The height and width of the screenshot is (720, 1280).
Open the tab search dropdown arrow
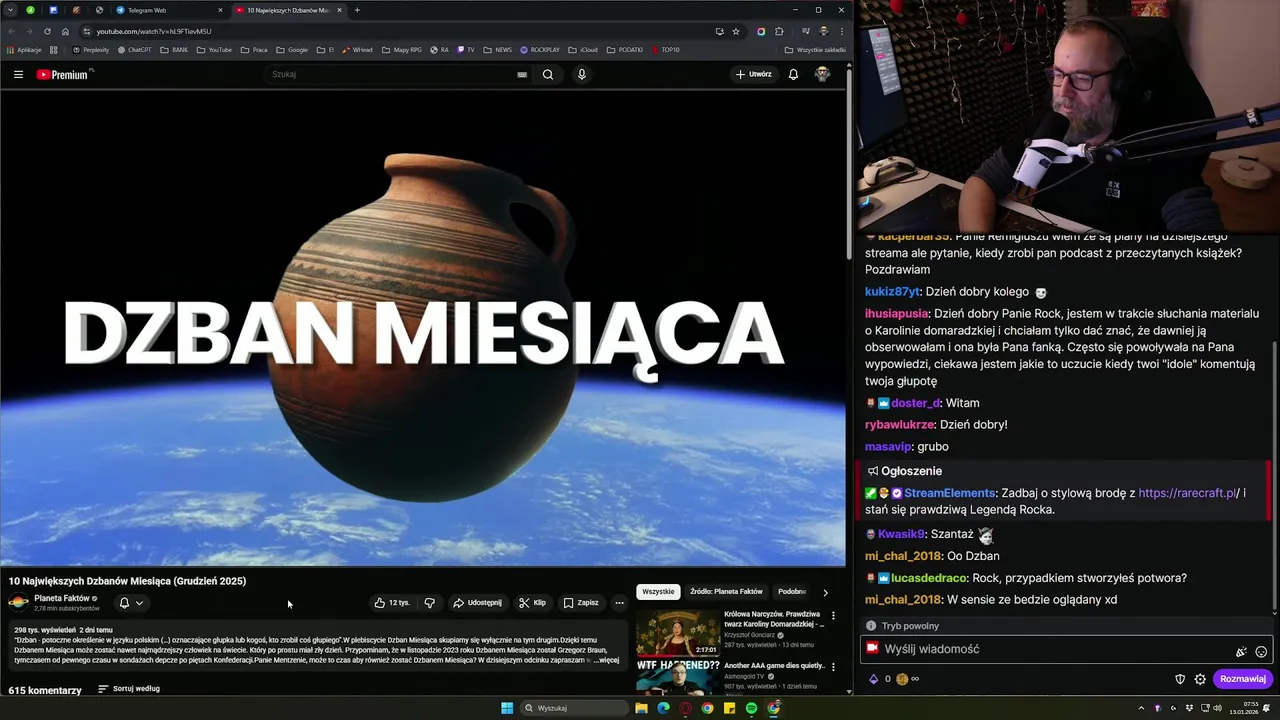point(9,10)
